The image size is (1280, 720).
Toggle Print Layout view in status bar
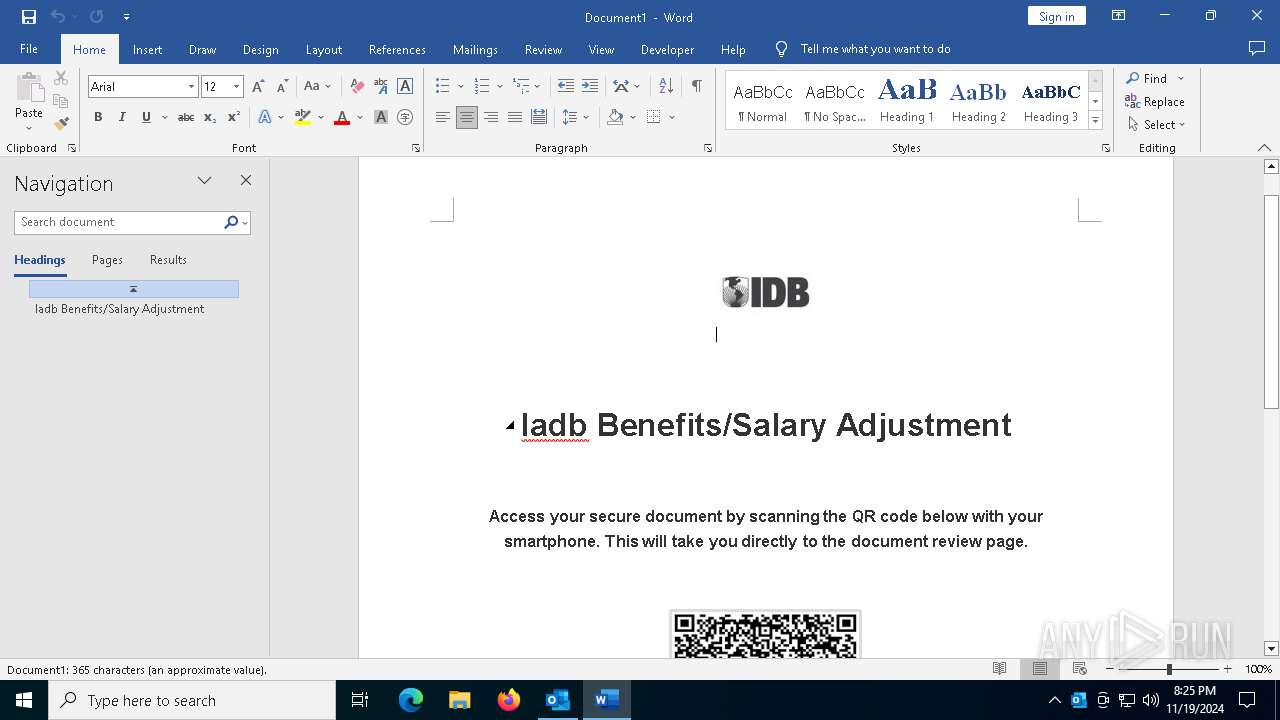tap(1040, 669)
